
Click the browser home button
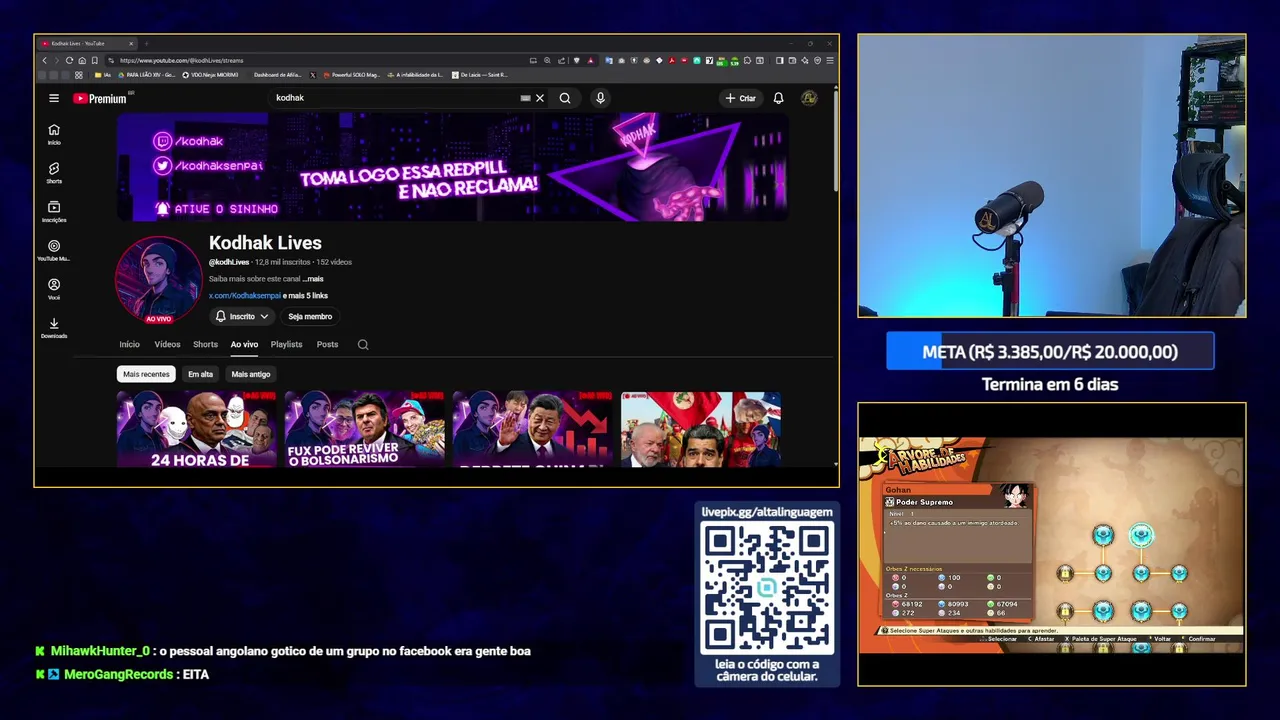pos(82,60)
